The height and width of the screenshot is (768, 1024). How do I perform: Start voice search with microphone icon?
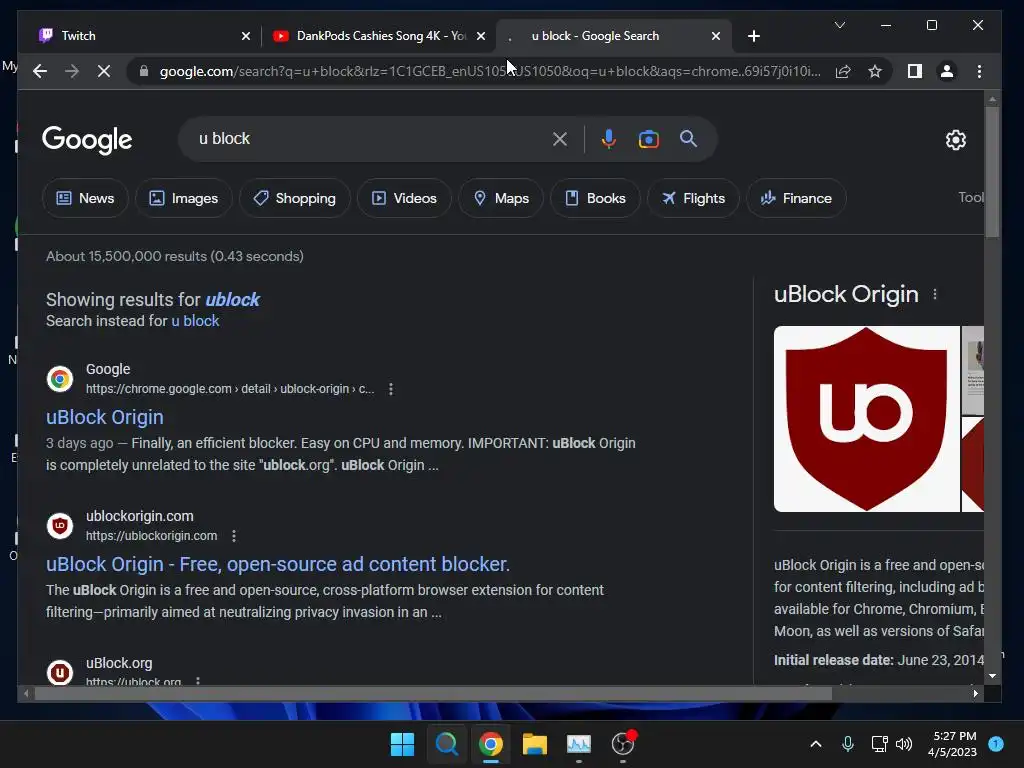(x=609, y=139)
